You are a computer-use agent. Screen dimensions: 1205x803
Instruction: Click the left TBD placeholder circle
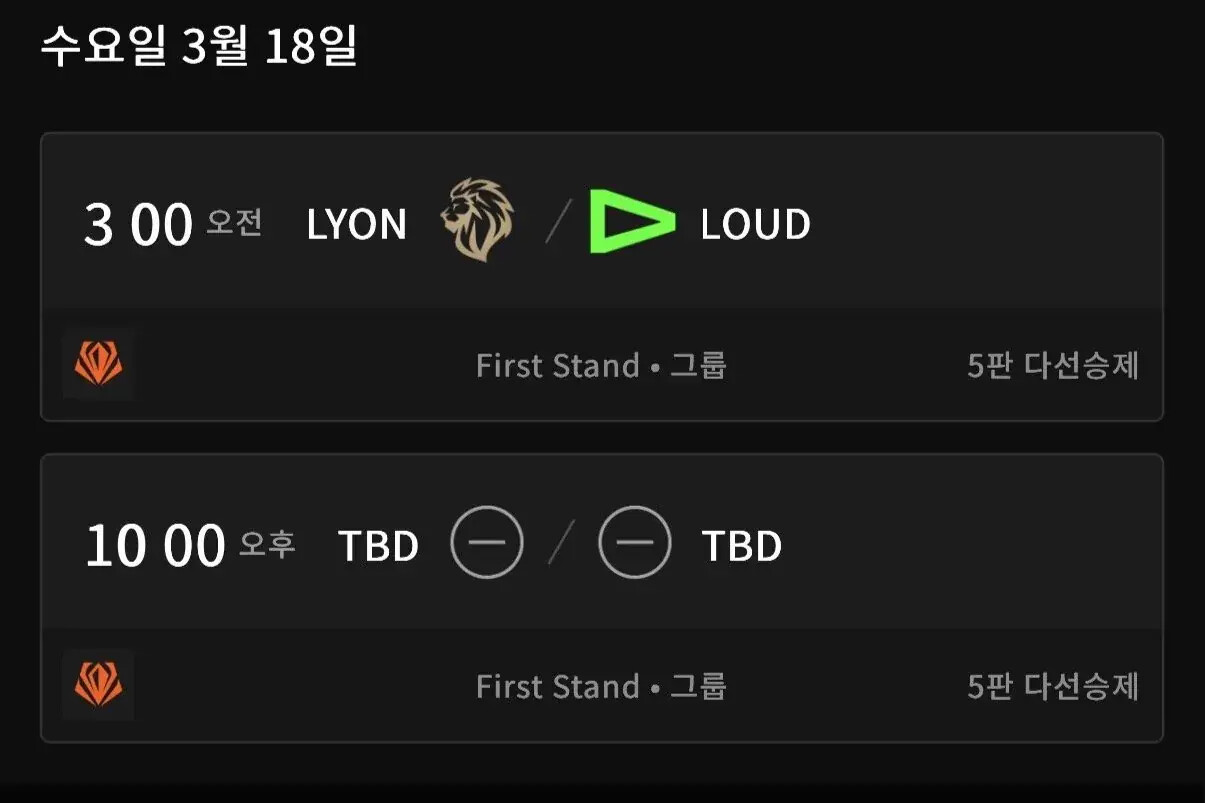(x=486, y=543)
